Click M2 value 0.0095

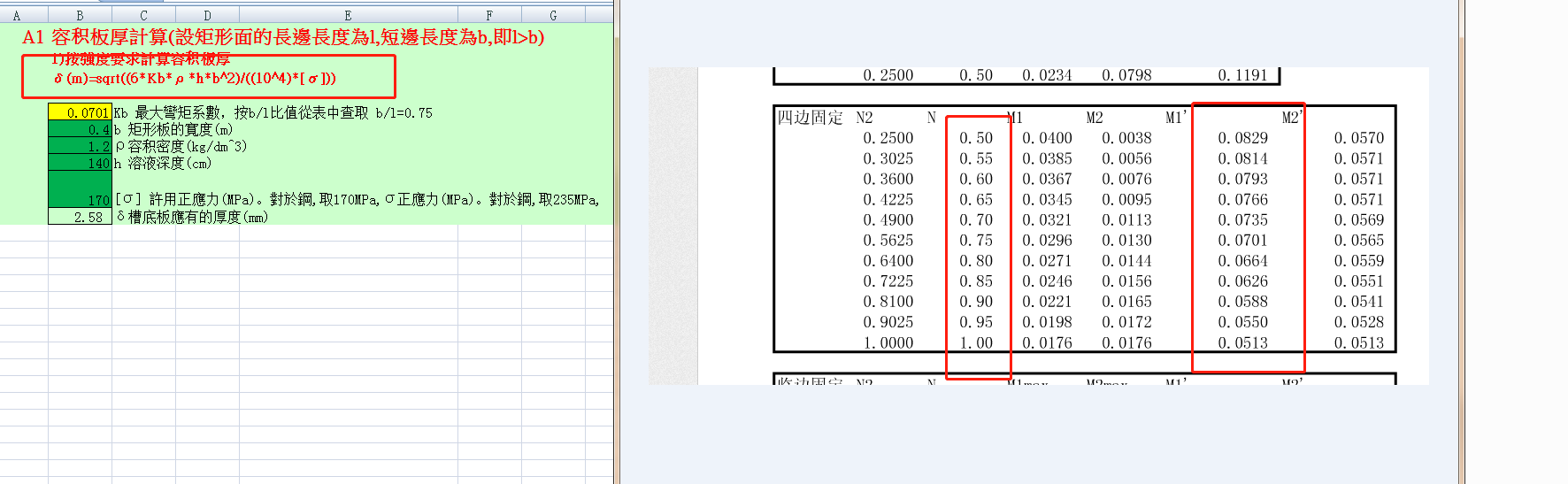tap(1126, 199)
